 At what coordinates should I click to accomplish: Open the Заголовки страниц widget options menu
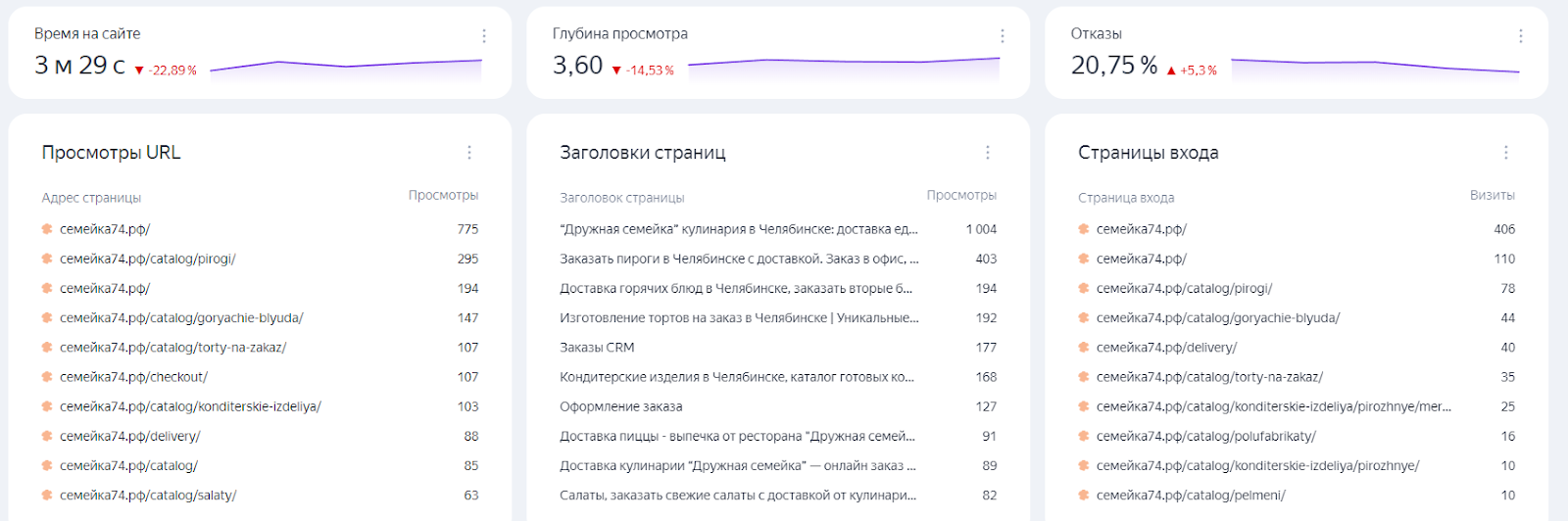(988, 153)
